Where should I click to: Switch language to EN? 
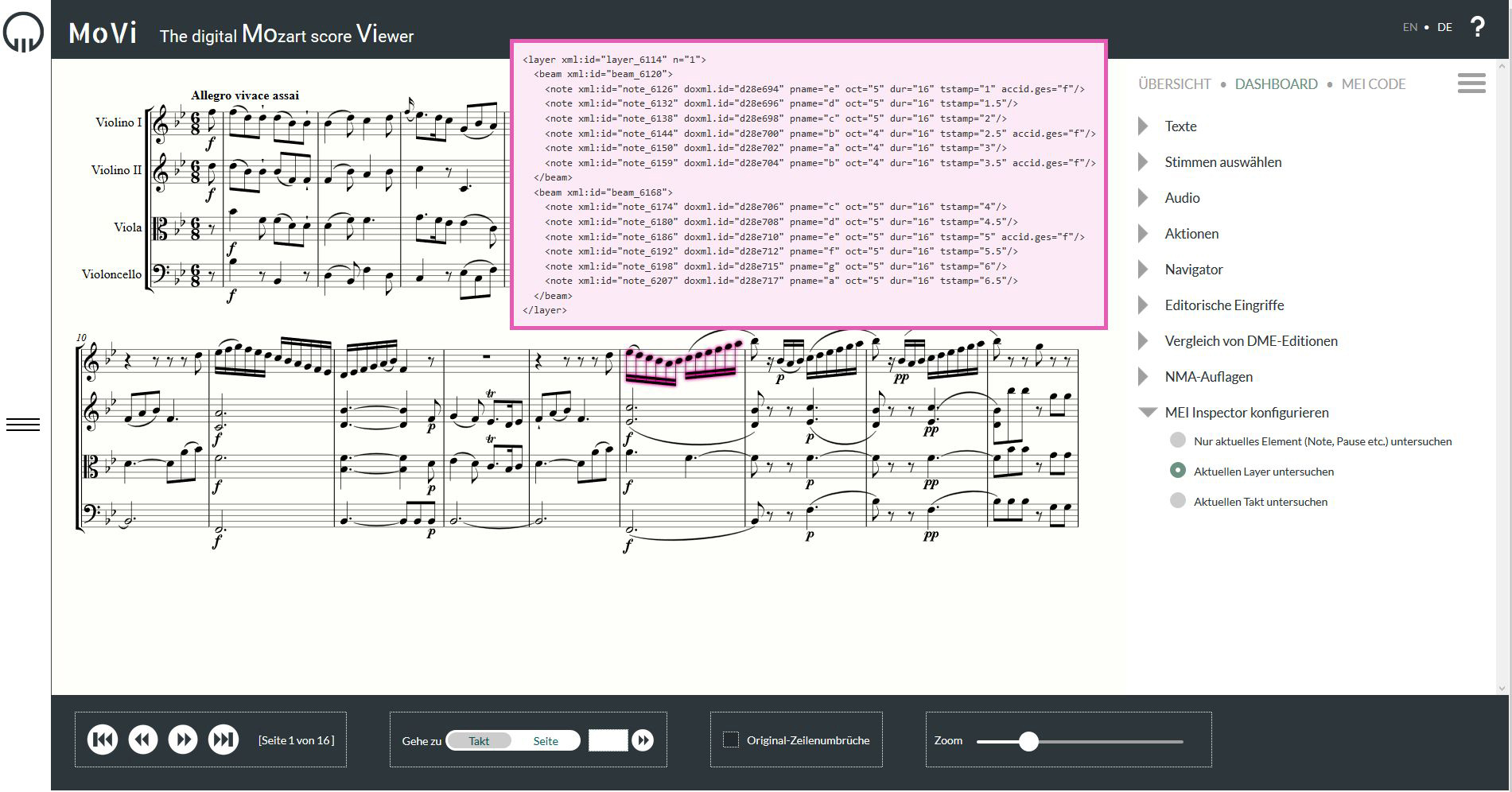(1410, 27)
